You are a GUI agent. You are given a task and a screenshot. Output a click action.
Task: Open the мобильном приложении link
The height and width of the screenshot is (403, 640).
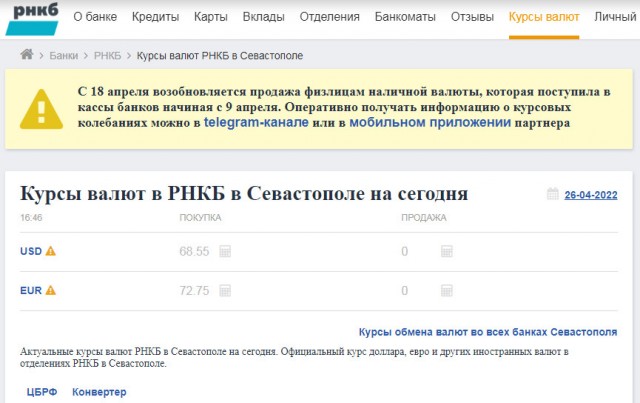(x=430, y=122)
